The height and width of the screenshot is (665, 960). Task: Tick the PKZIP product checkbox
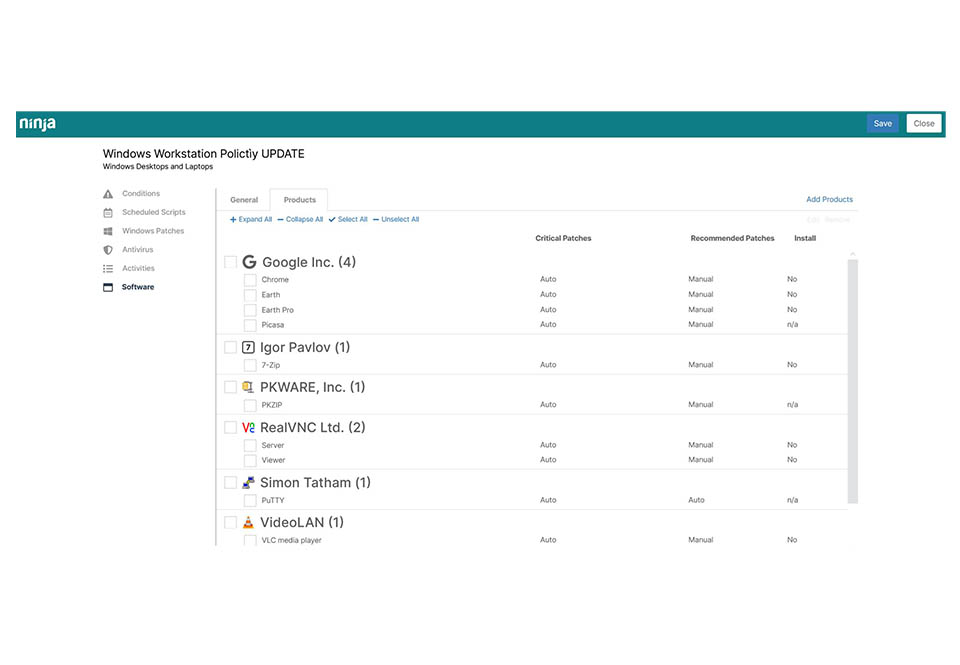click(x=250, y=405)
